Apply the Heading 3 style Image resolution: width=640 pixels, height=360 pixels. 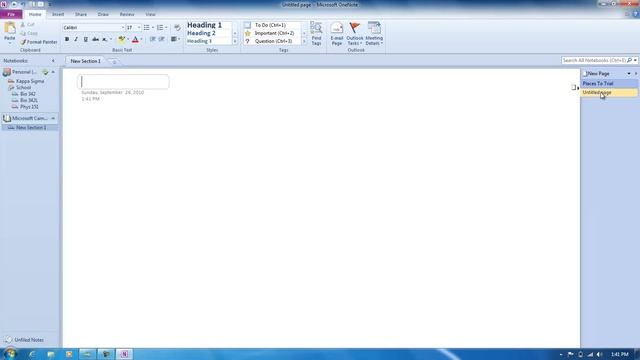pos(199,41)
